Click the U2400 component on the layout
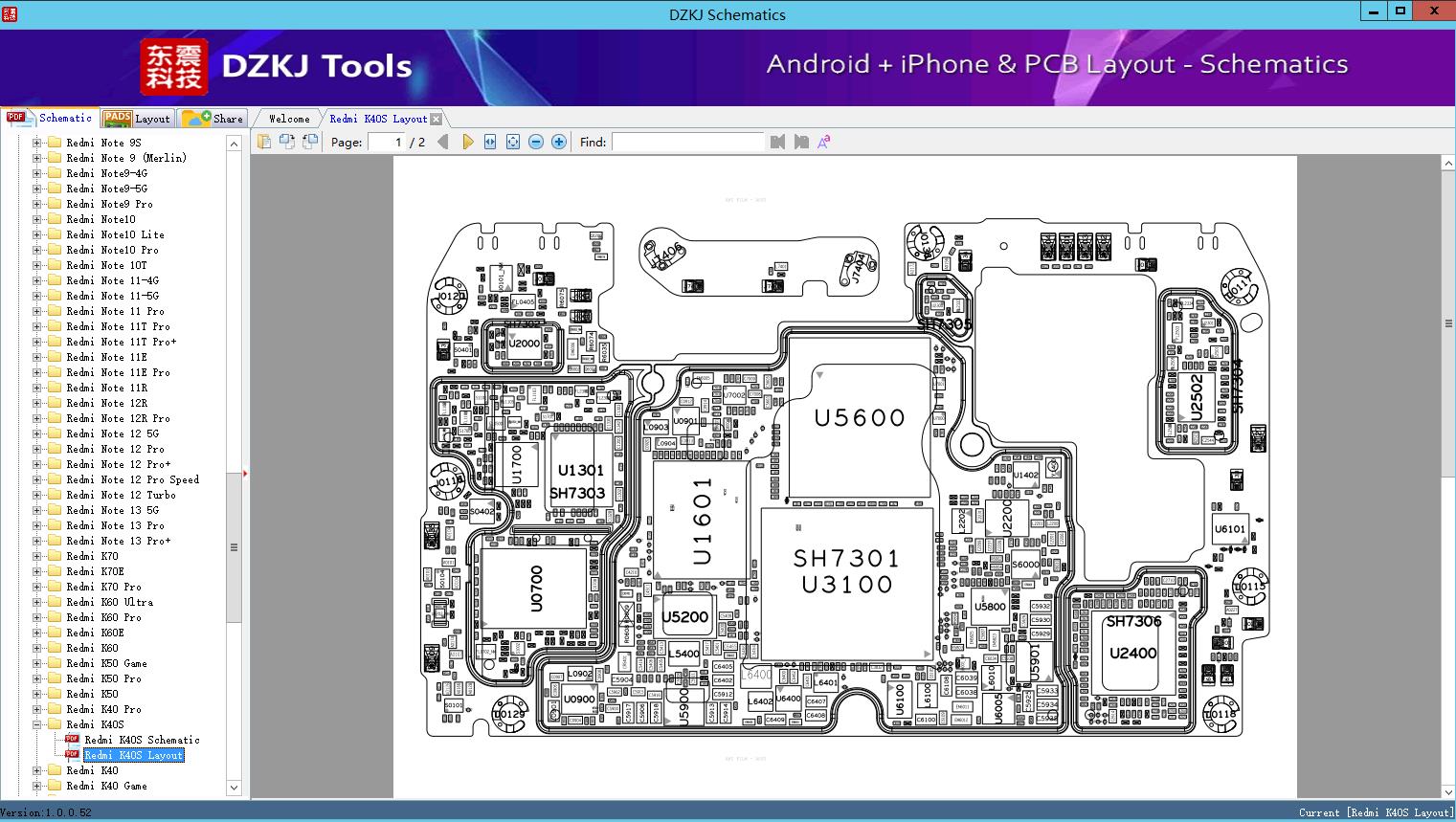 [1132, 653]
